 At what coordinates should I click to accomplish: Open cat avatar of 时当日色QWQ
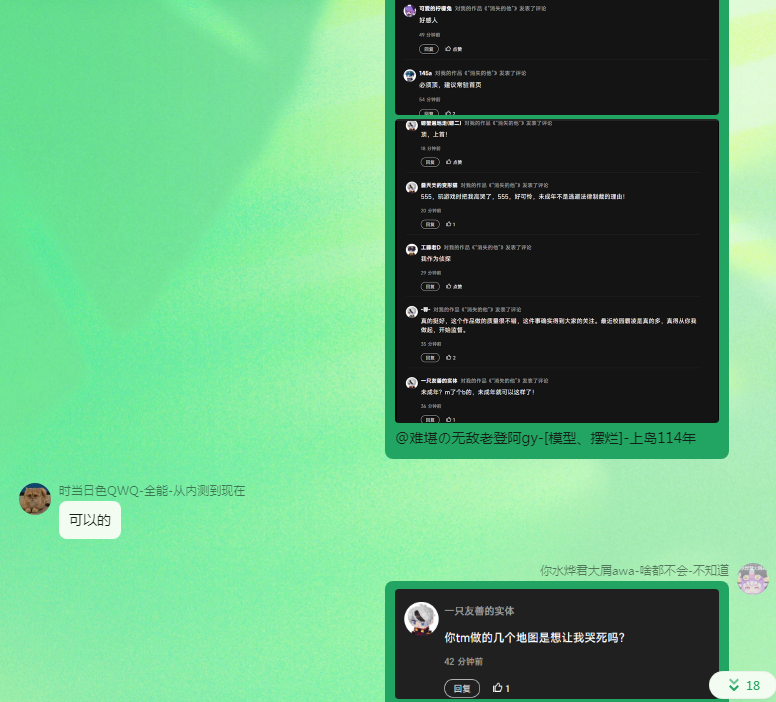35,499
